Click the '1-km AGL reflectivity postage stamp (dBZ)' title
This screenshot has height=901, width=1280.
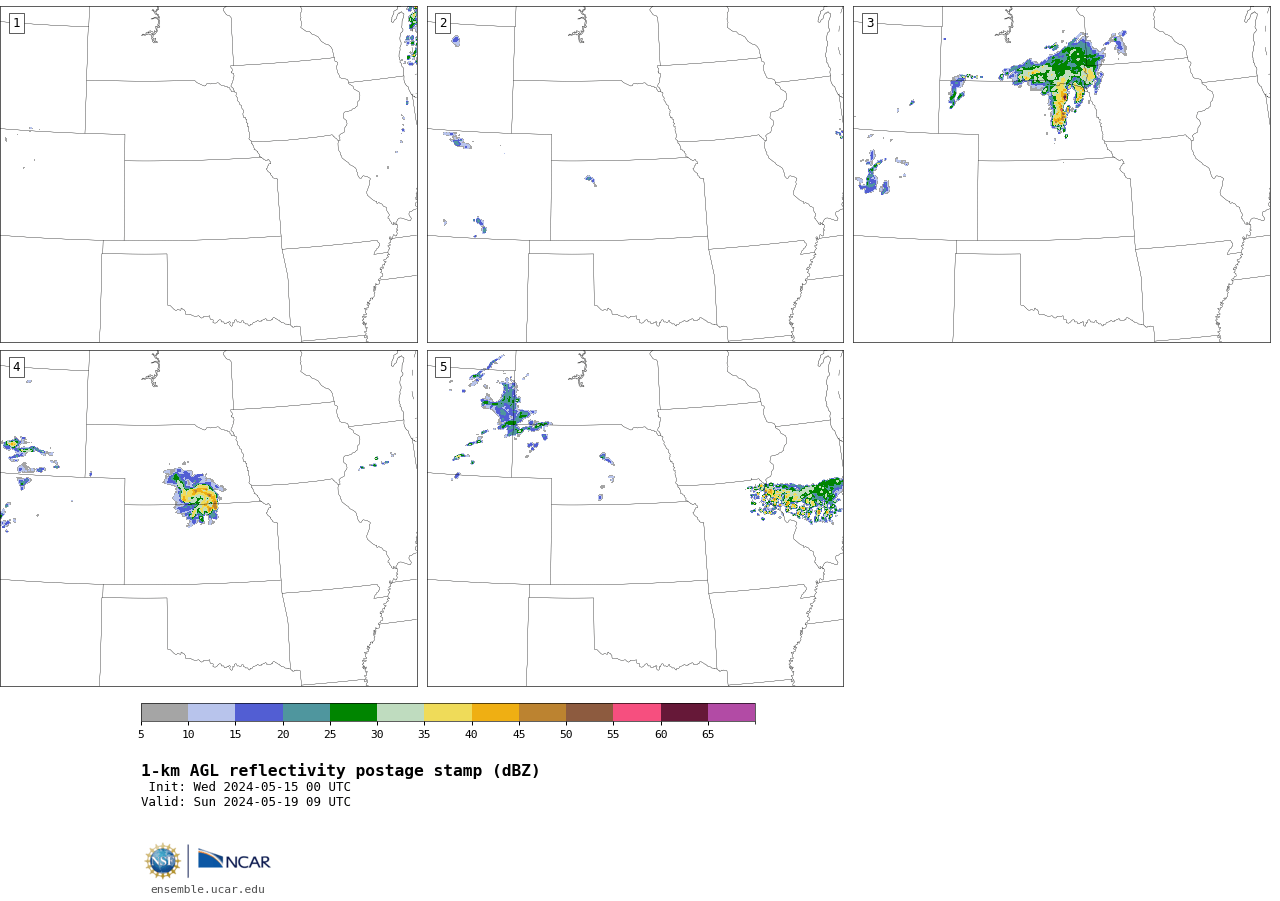pos(340,771)
